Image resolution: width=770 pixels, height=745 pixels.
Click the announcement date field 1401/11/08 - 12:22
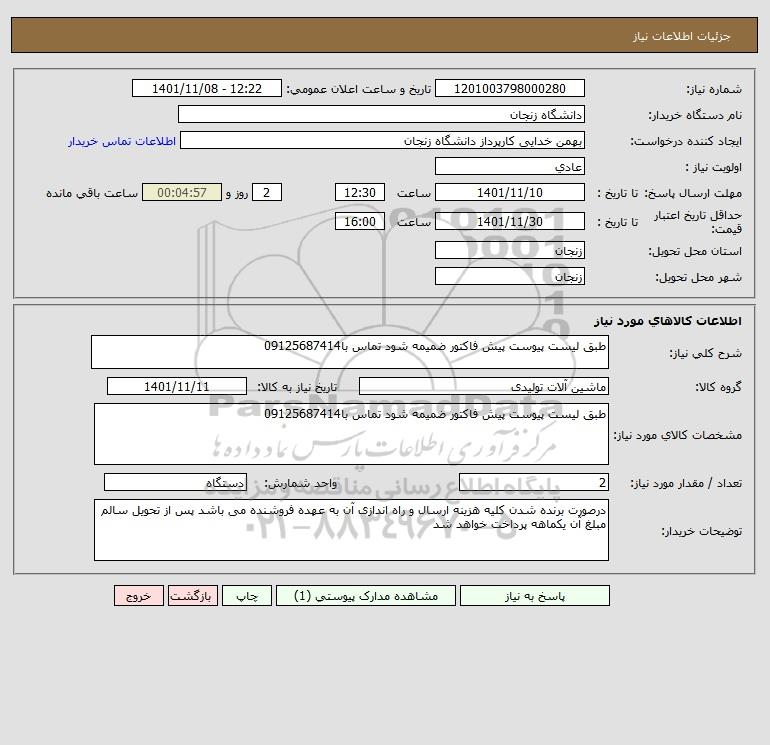(207, 88)
